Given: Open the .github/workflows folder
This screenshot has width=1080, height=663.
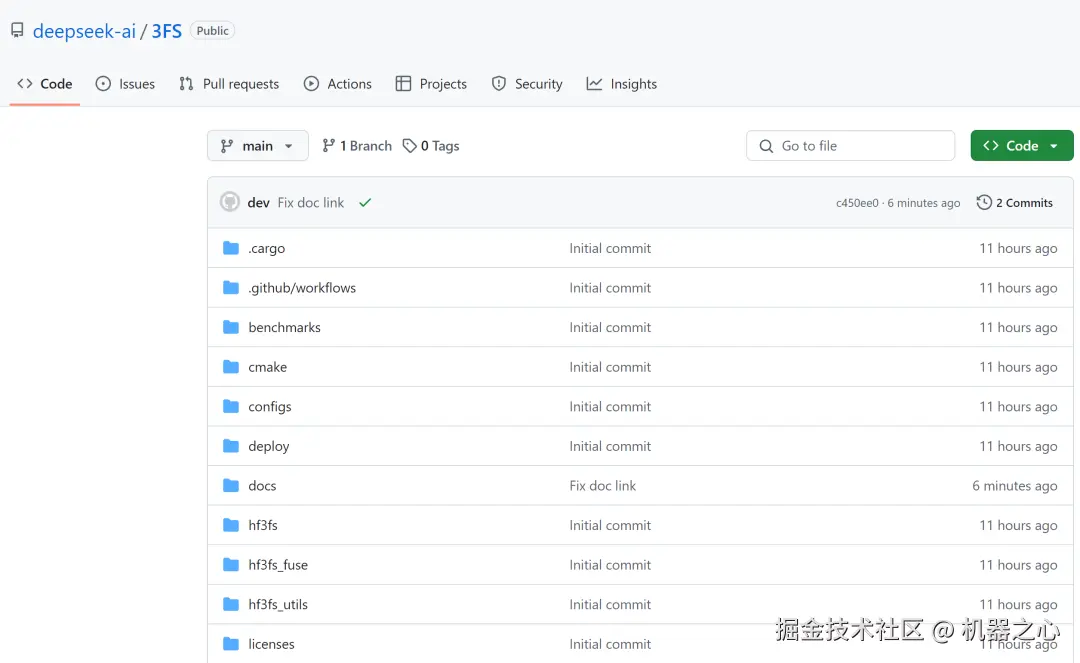Looking at the screenshot, I should tap(302, 288).
